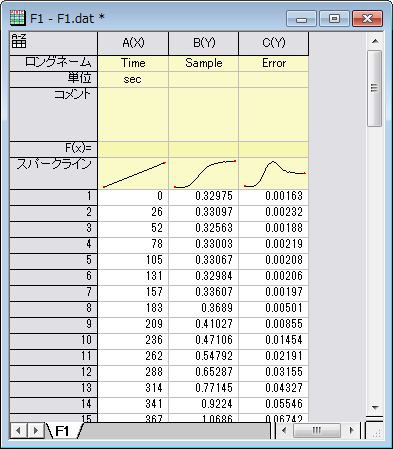The image size is (393, 449).
Task: Select row header 5
Action: coord(53,261)
